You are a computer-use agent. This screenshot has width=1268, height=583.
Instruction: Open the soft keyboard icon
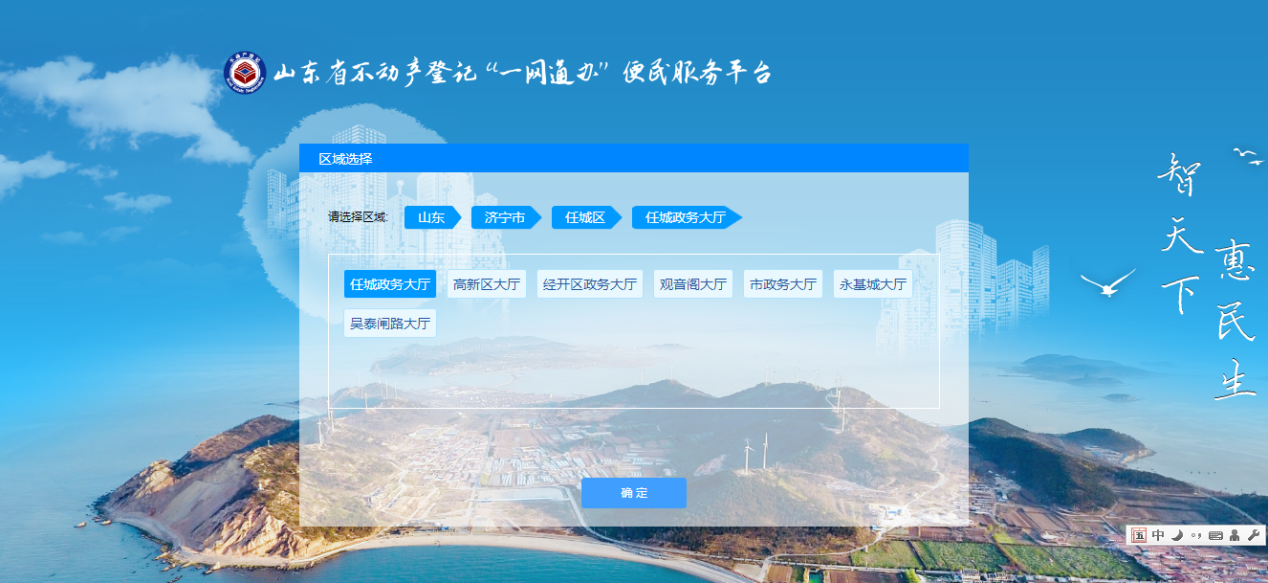[x=1215, y=535]
